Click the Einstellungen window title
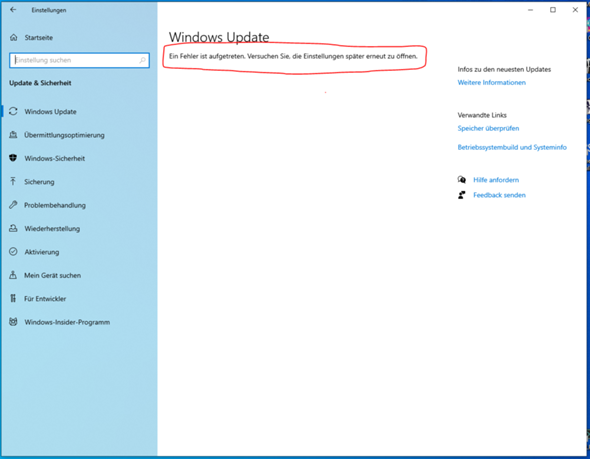The width and height of the screenshot is (590, 459). pos(49,10)
